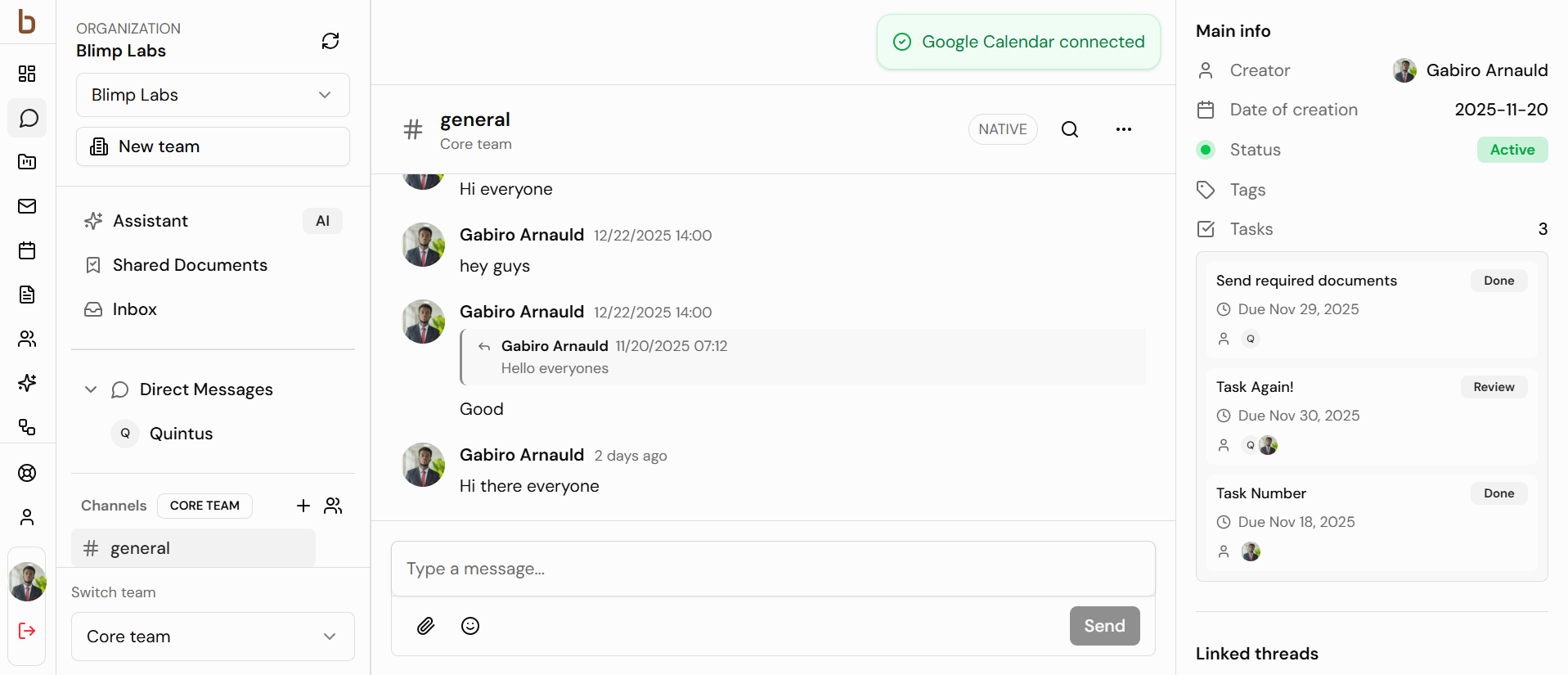Screen dimensions: 1568x675
Task: Search messages in general channel
Action: [x=1069, y=129]
